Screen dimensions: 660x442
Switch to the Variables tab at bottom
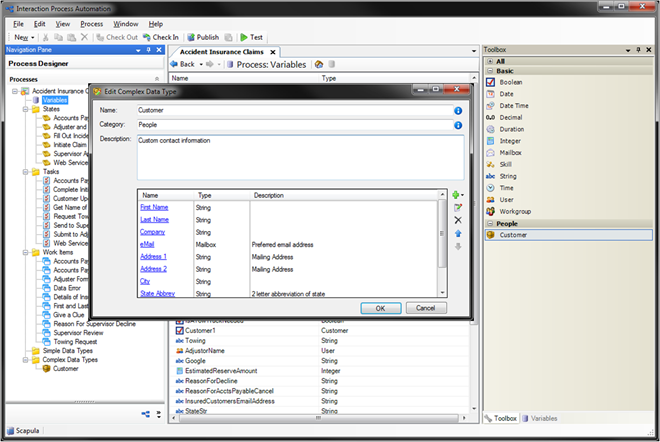coord(541,419)
